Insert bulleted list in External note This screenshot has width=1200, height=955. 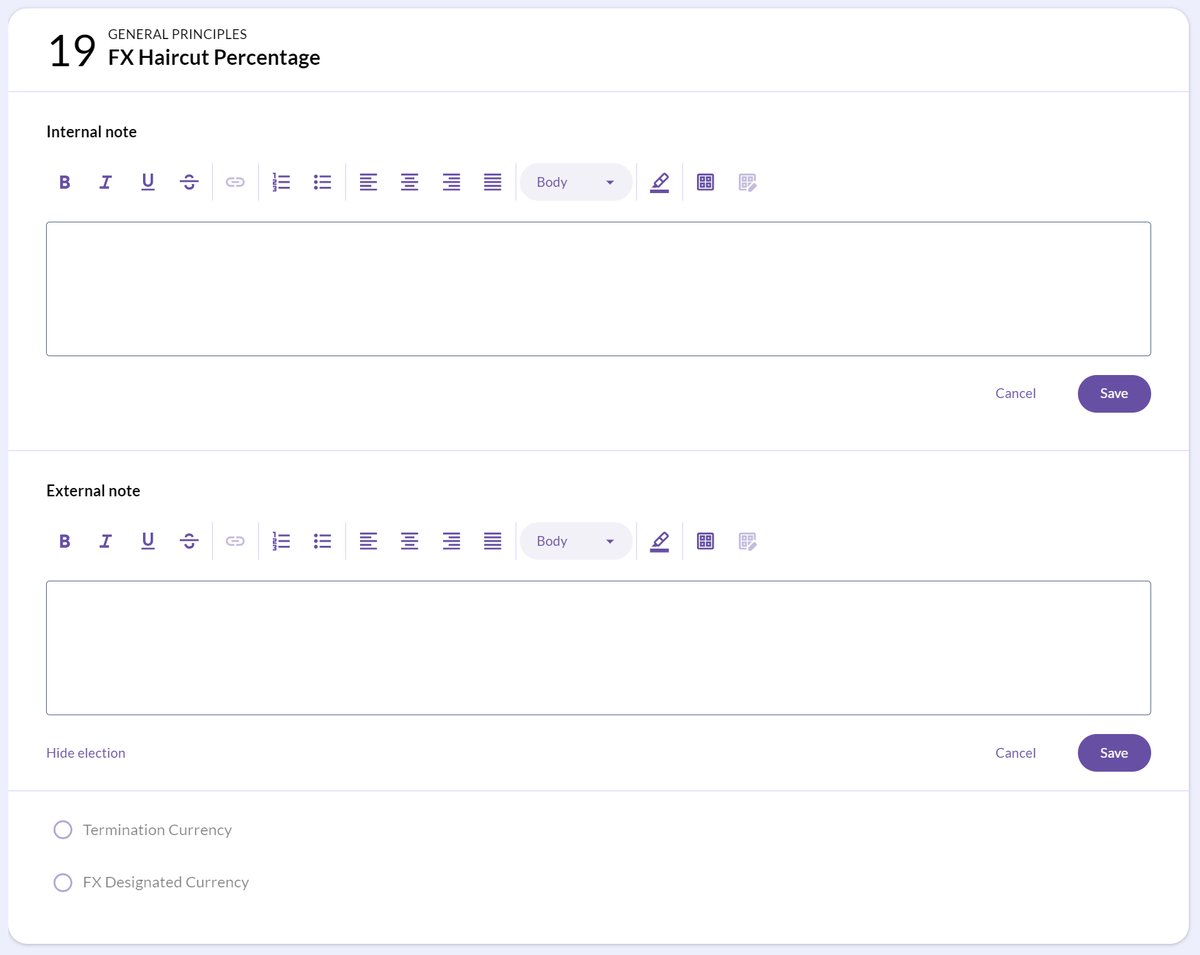(322, 541)
